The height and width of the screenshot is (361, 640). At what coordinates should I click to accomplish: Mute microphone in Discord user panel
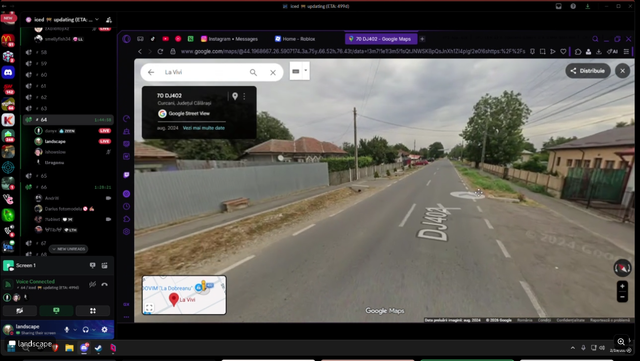(x=67, y=330)
